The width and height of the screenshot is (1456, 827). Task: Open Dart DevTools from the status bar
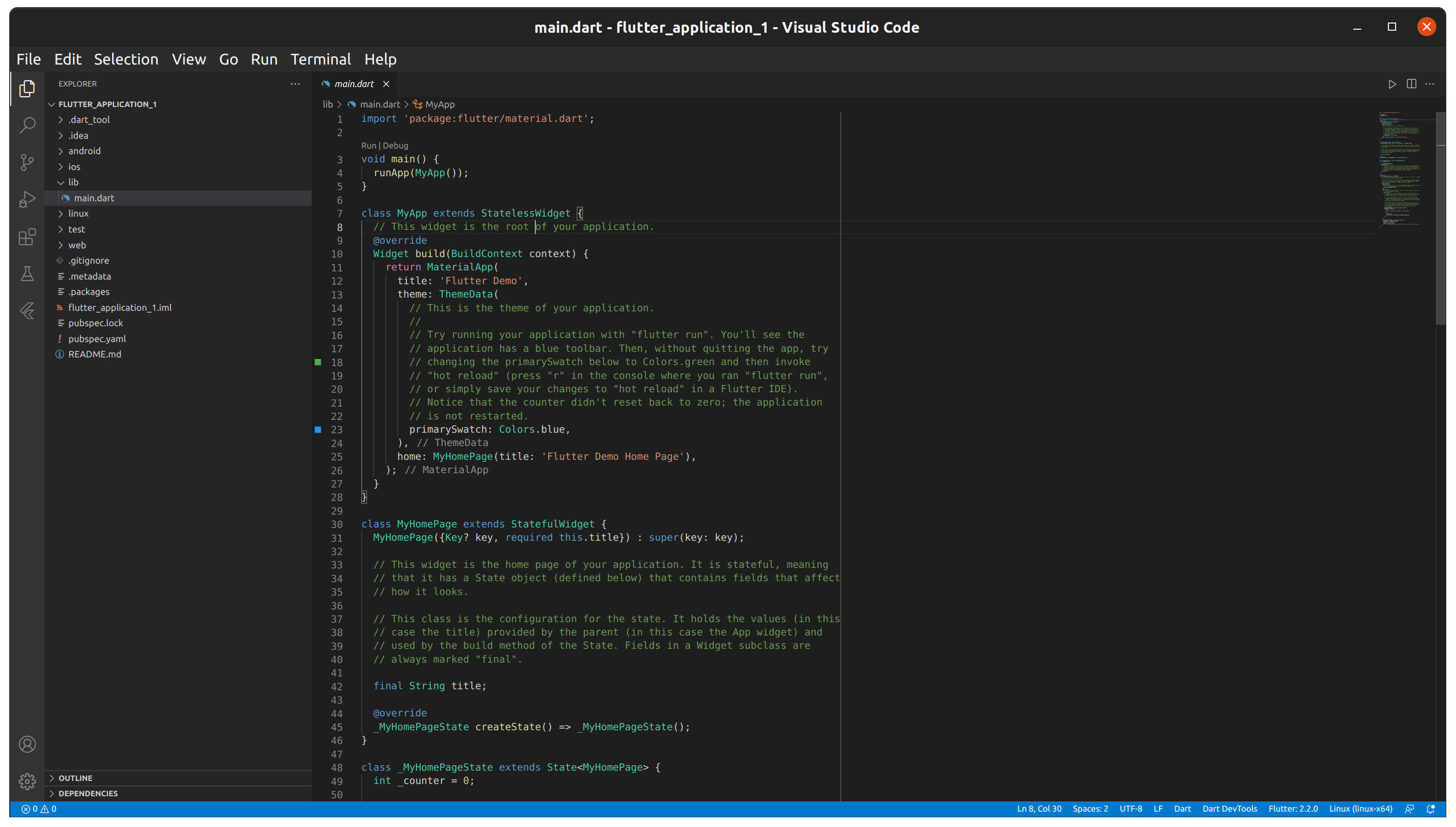pyautogui.click(x=1229, y=808)
